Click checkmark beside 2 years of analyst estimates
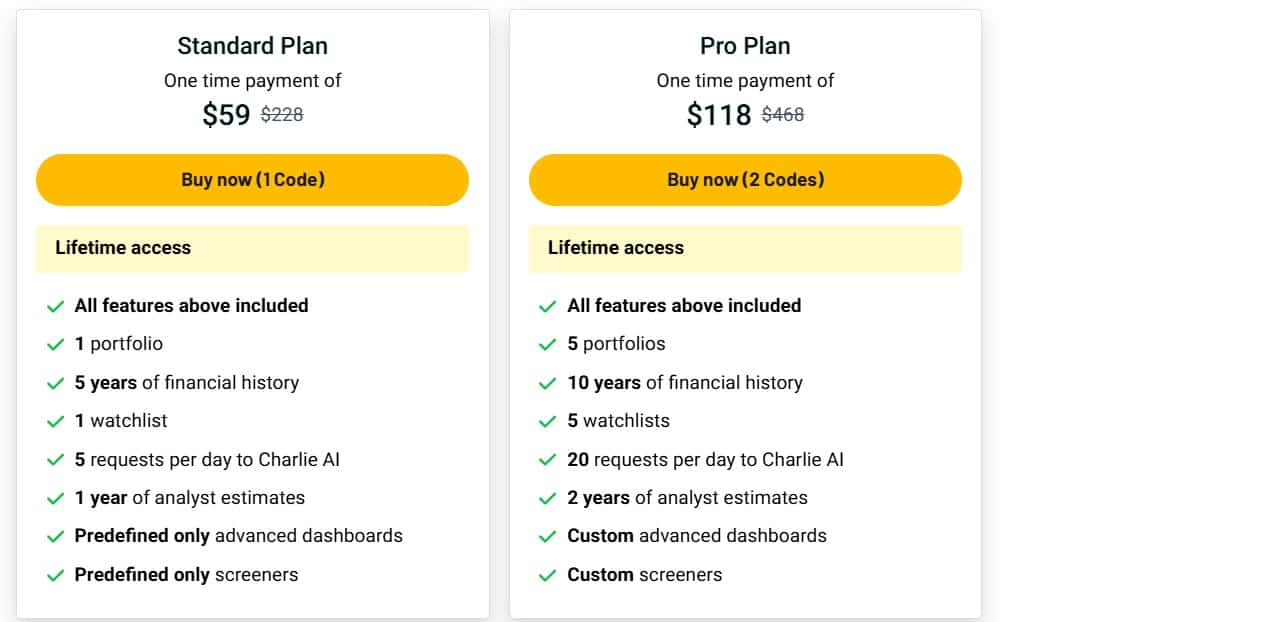This screenshot has width=1276, height=622. 548,498
